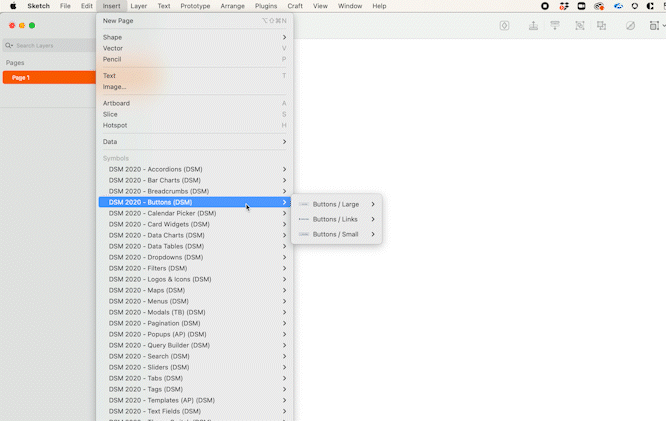Open DSM 2020 - Query Builder (DSM)
The image size is (666, 421).
pyautogui.click(x=195, y=345)
